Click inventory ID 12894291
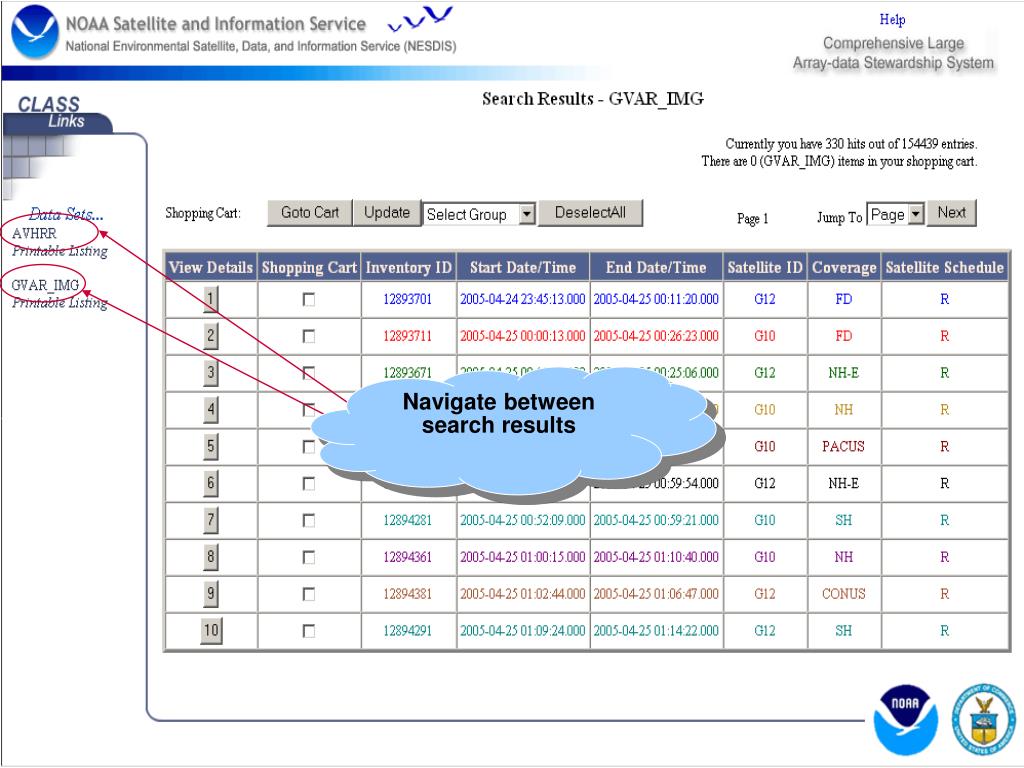Image resolution: width=1024 pixels, height=768 pixels. pyautogui.click(x=408, y=631)
